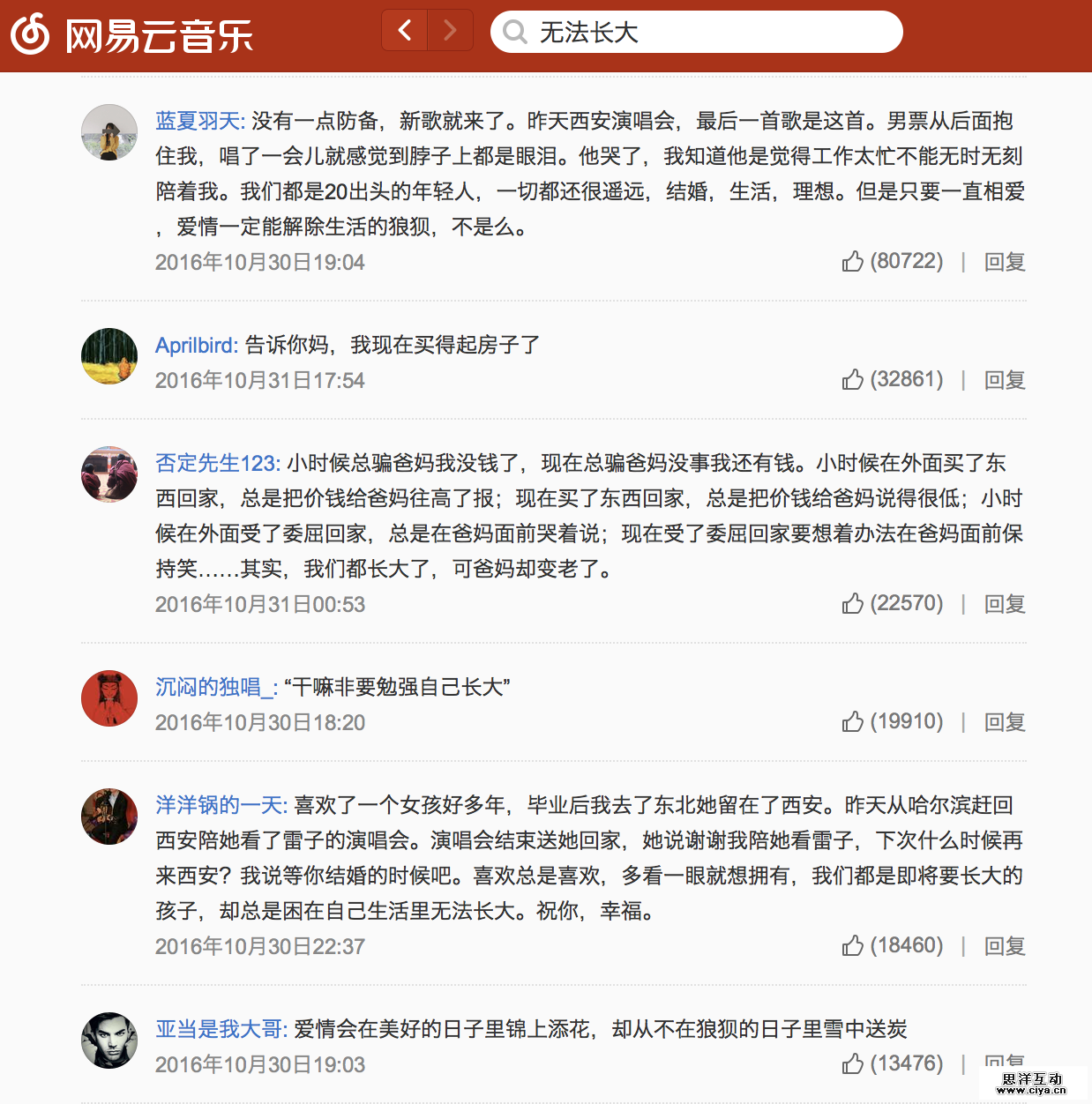
Task: Click the NetEase Cloud Music logo icon
Action: click(30, 34)
